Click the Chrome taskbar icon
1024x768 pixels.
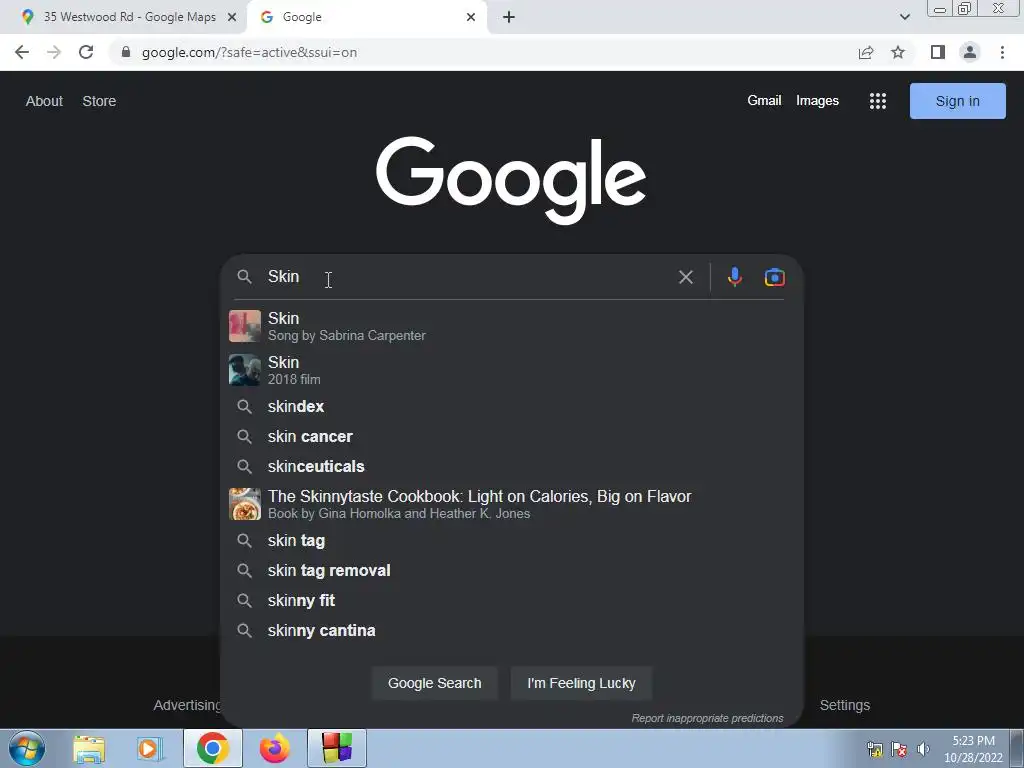(x=212, y=748)
